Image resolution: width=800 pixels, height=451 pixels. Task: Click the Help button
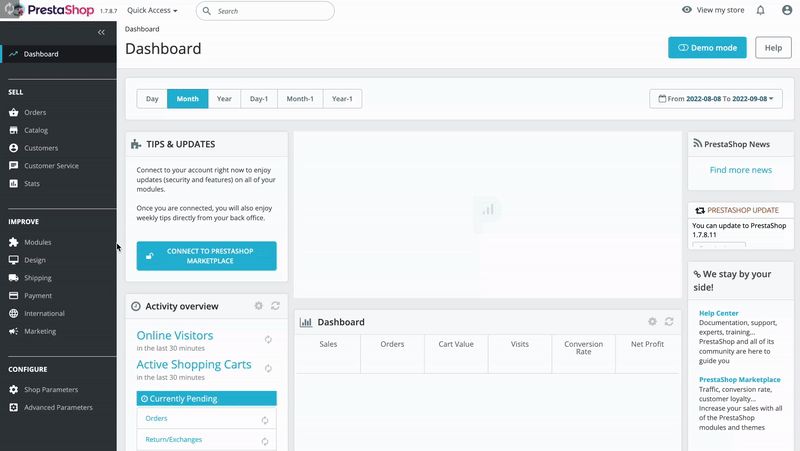(773, 47)
